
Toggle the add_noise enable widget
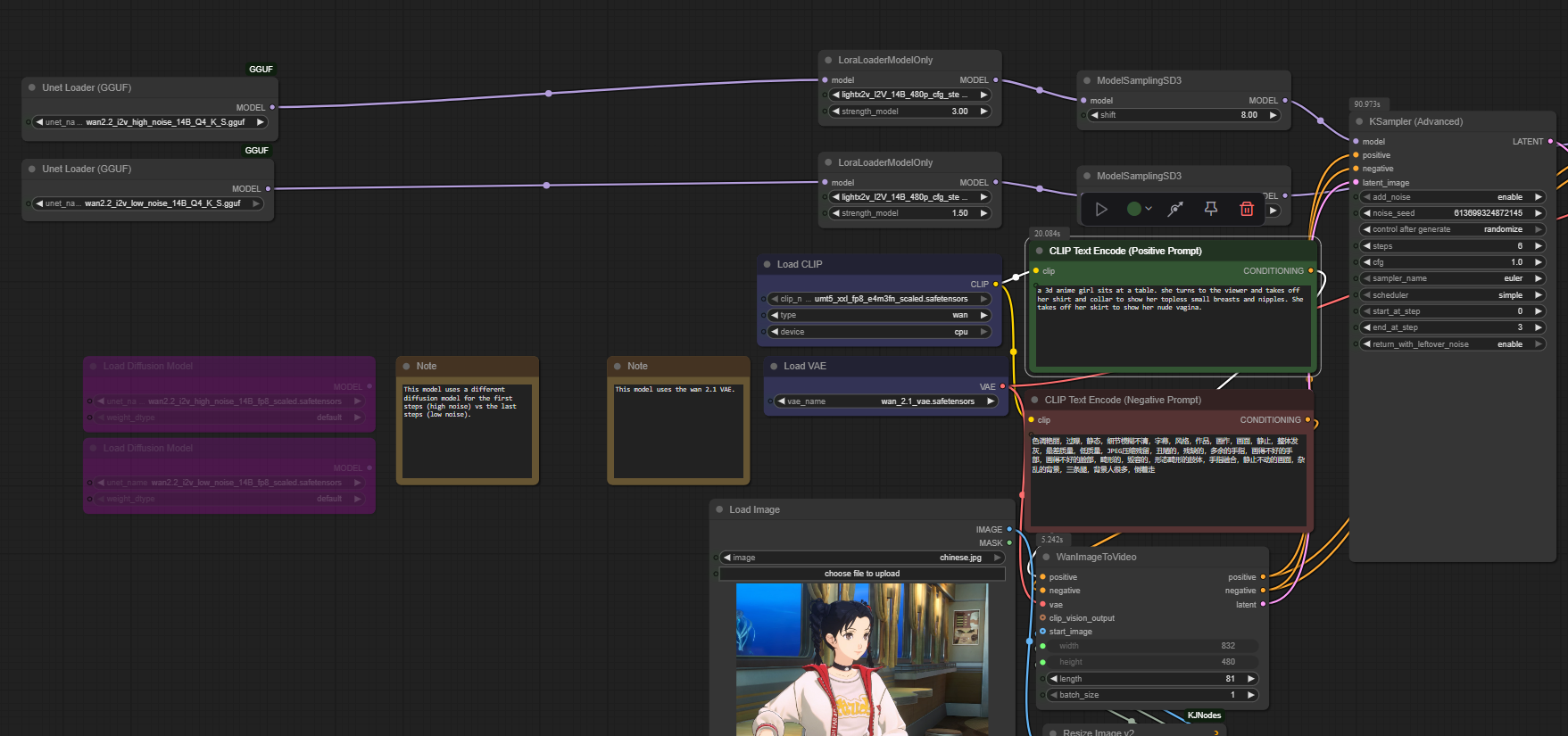[x=1452, y=197]
